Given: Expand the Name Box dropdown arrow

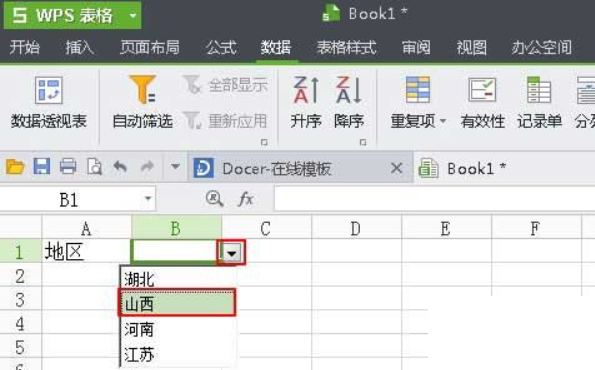Looking at the screenshot, I should [x=148, y=198].
